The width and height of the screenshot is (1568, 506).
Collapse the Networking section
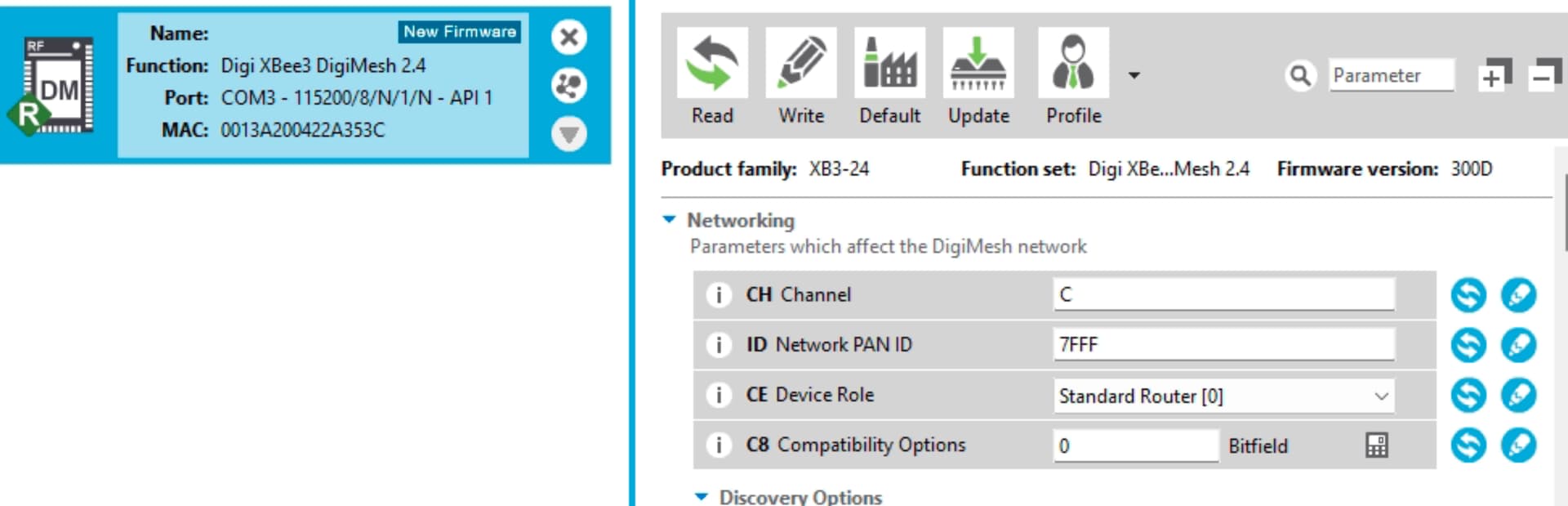670,220
